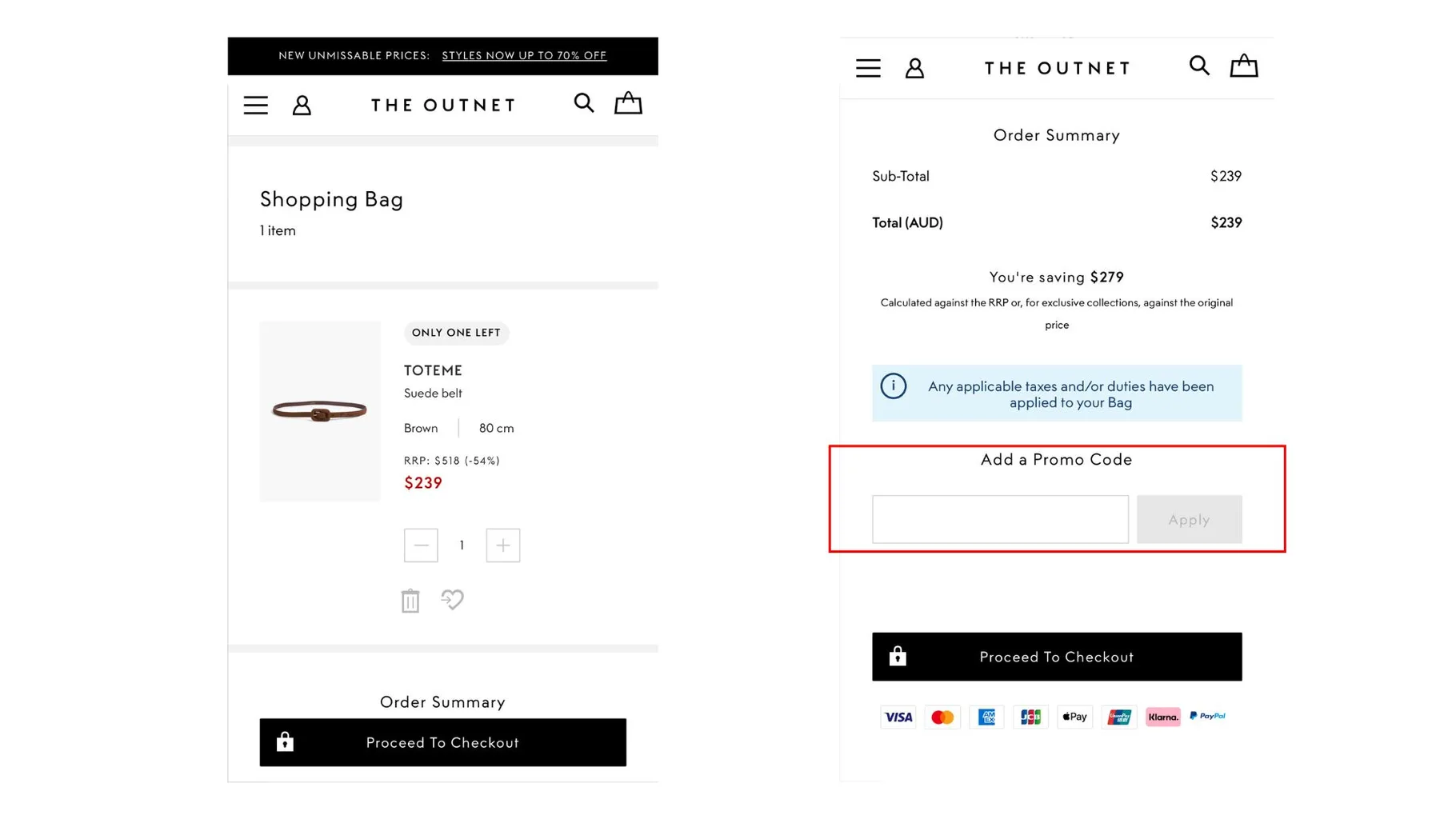The height and width of the screenshot is (819, 1456).
Task: Select the Klarna payment icon
Action: [x=1162, y=716]
